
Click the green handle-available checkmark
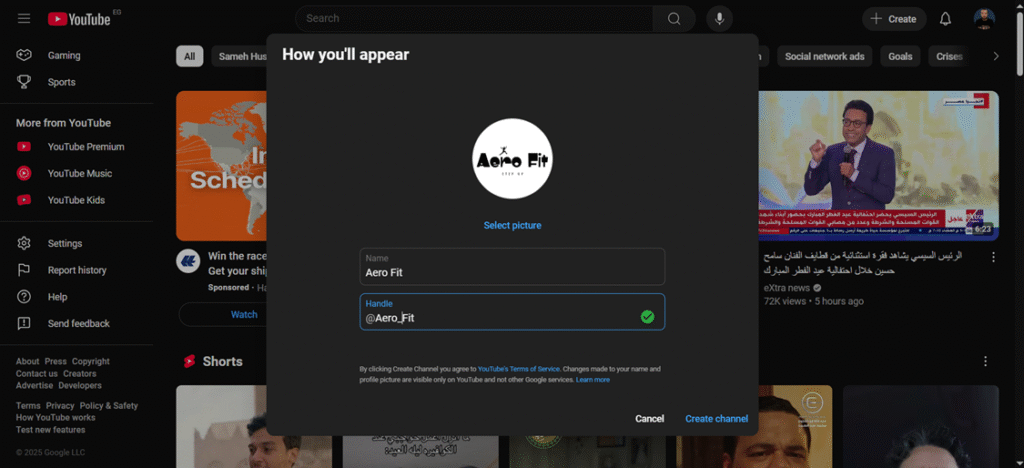(x=647, y=317)
